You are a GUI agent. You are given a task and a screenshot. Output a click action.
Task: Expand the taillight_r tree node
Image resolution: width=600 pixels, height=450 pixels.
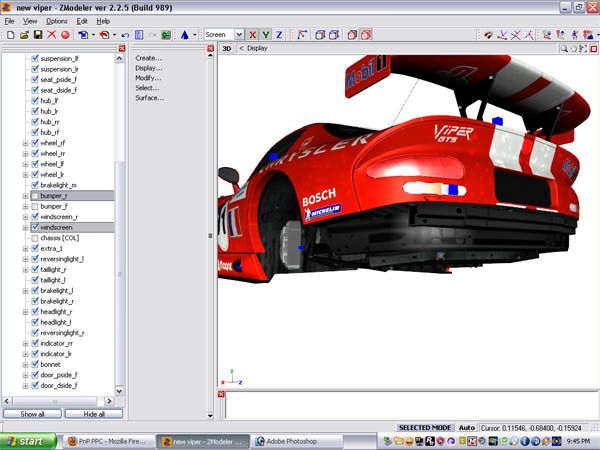coord(25,269)
